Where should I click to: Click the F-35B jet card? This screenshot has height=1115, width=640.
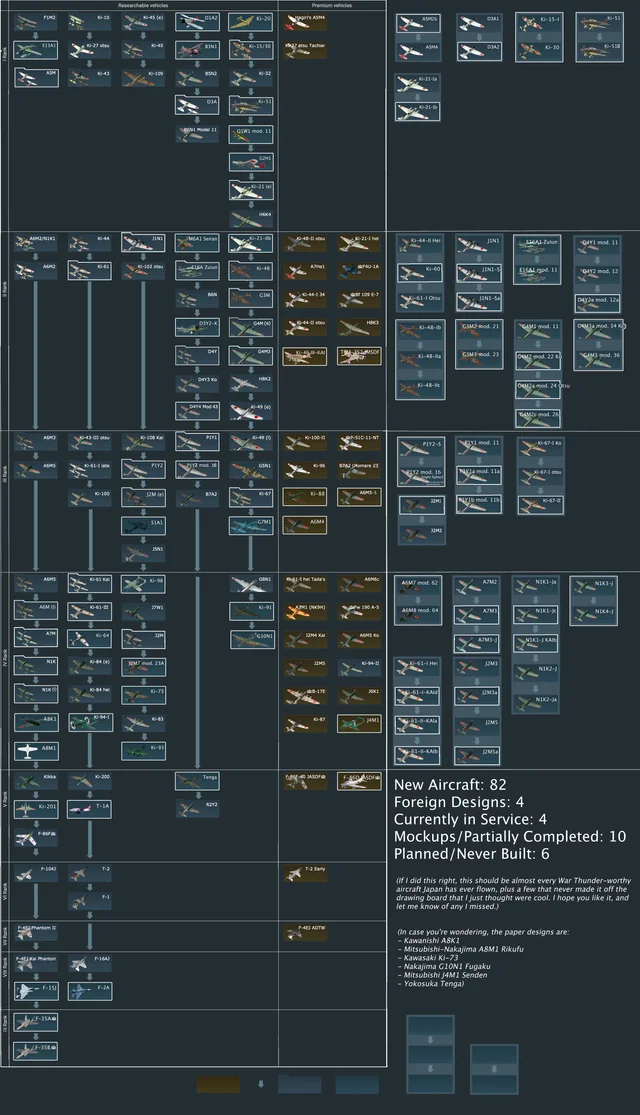[36, 1051]
